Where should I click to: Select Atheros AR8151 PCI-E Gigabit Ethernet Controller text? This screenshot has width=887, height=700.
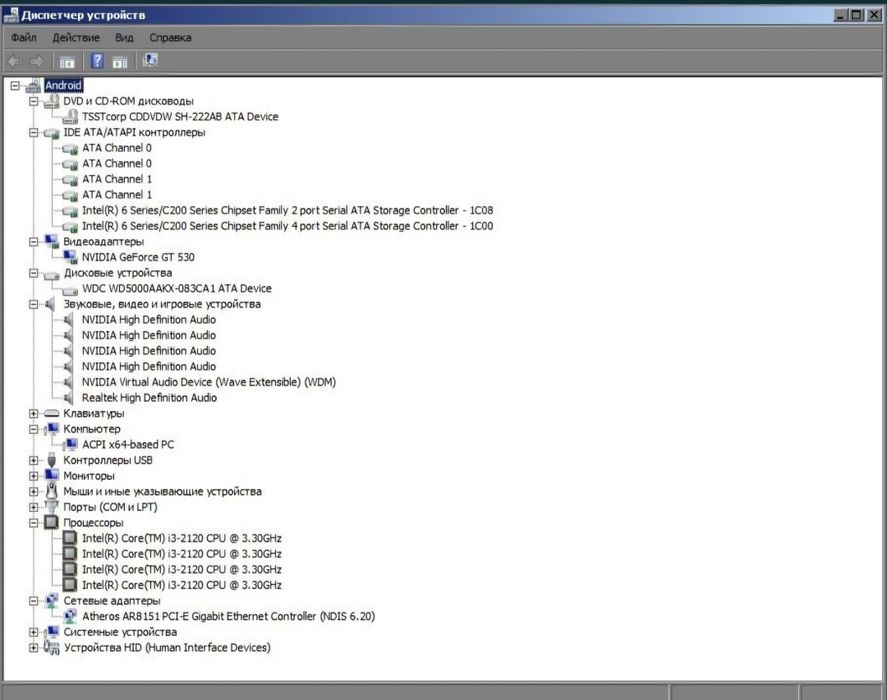pyautogui.click(x=229, y=616)
